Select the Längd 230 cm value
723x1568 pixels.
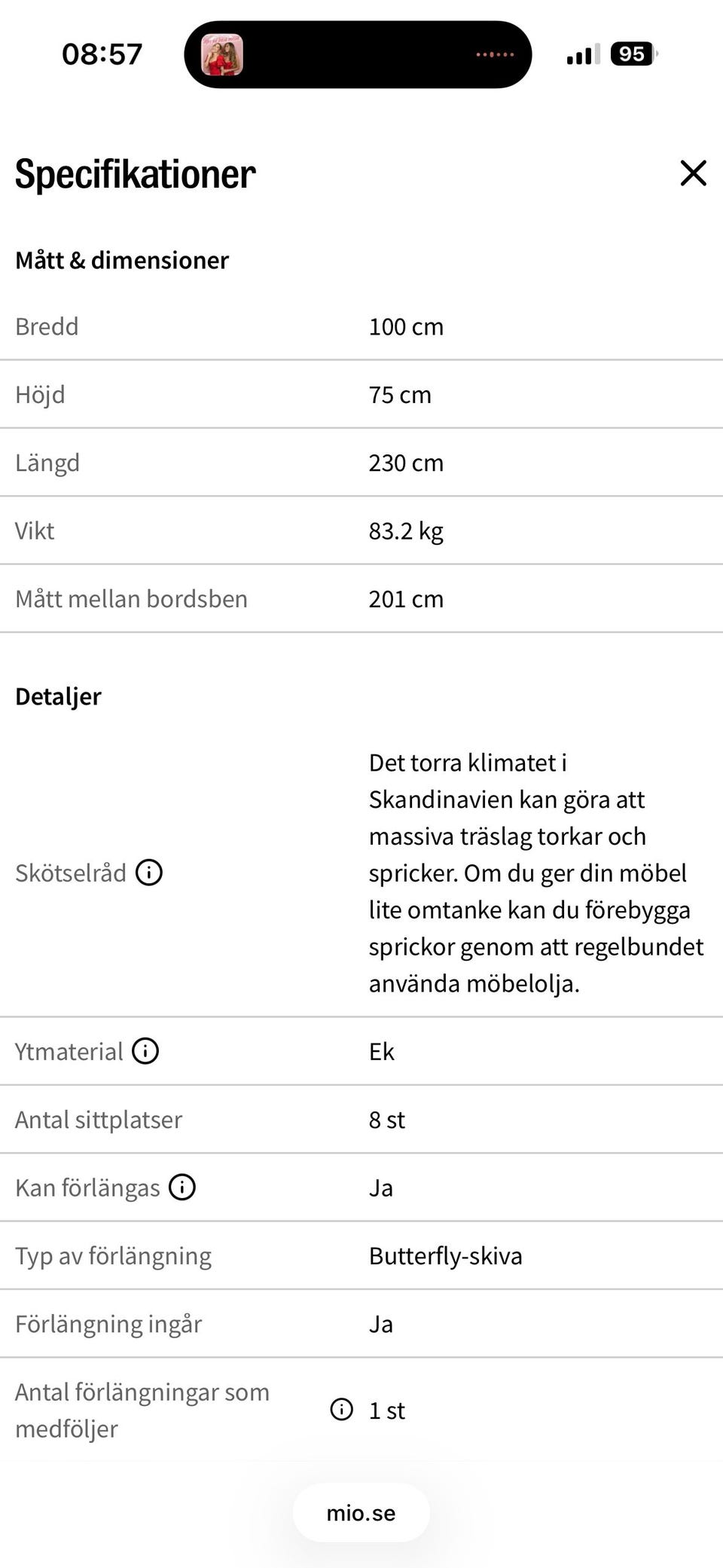pyautogui.click(x=406, y=463)
